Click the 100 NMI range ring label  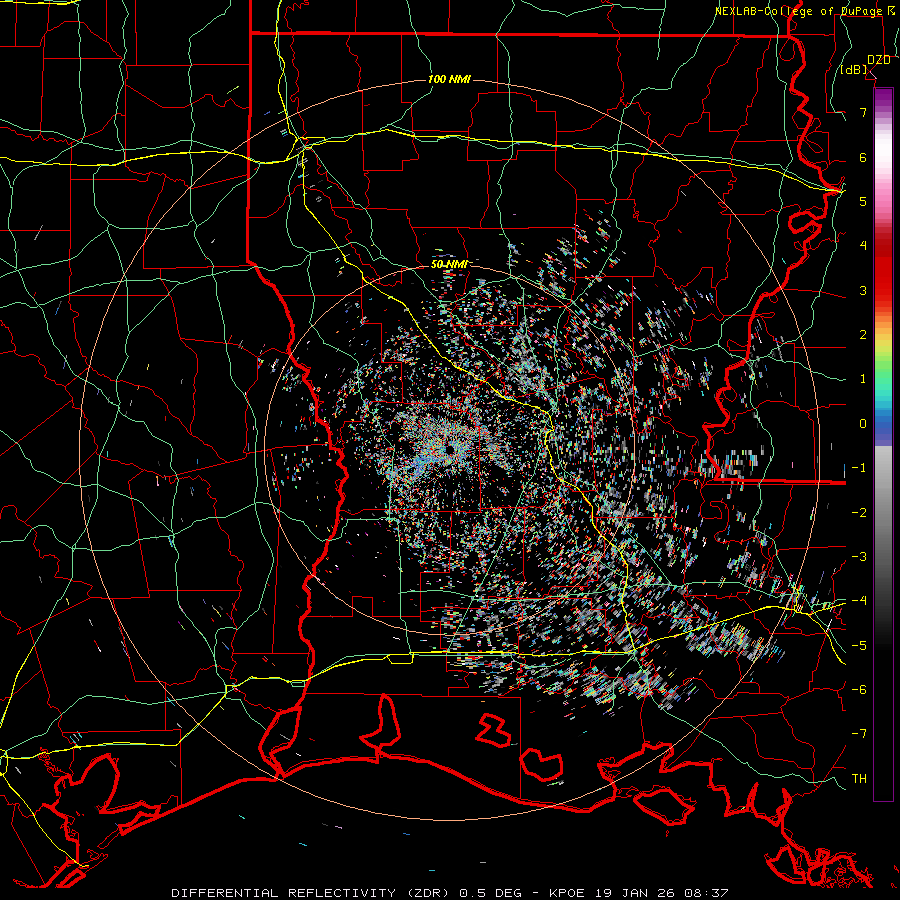(x=449, y=79)
